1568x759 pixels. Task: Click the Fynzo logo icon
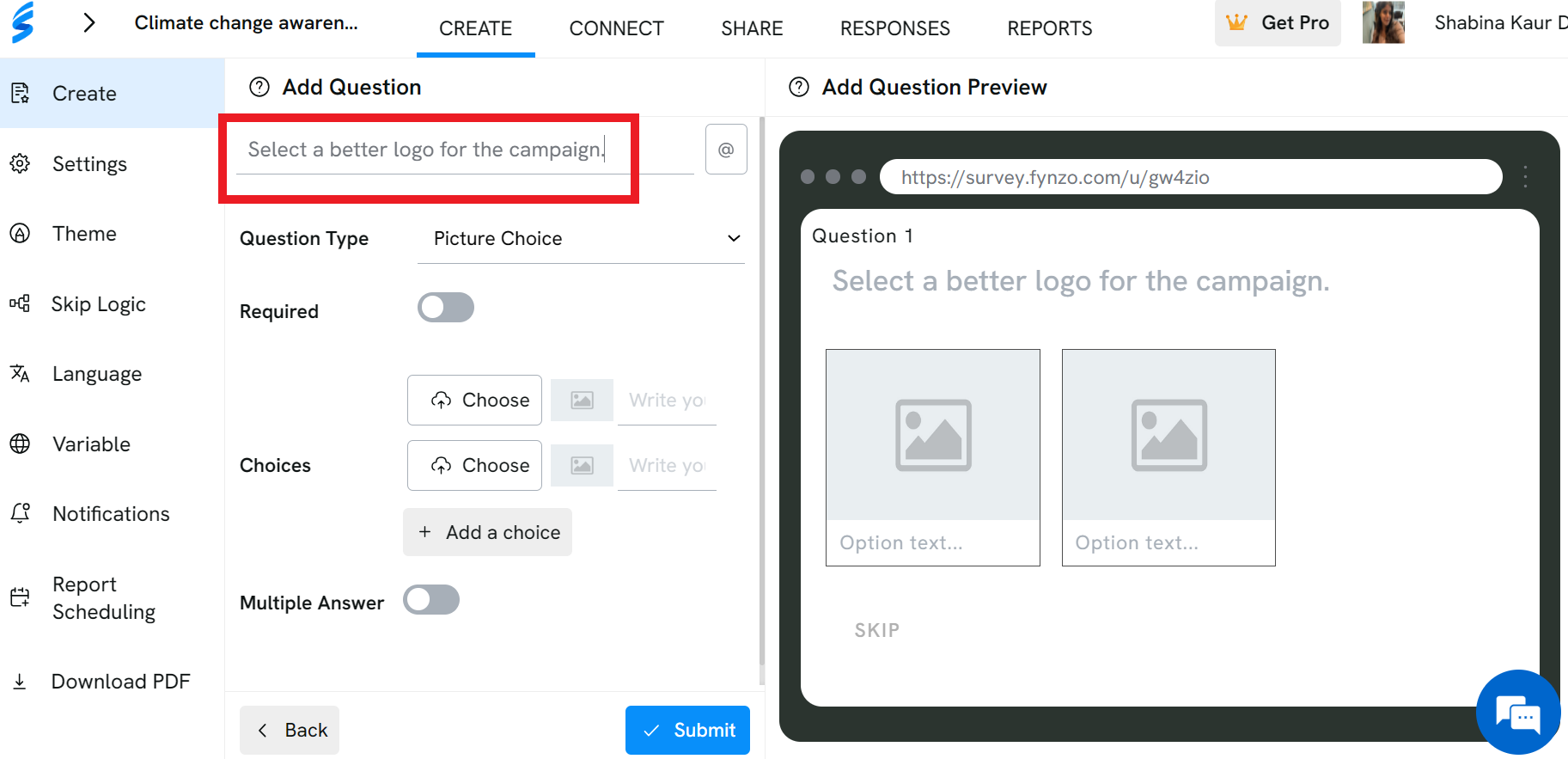point(23,22)
